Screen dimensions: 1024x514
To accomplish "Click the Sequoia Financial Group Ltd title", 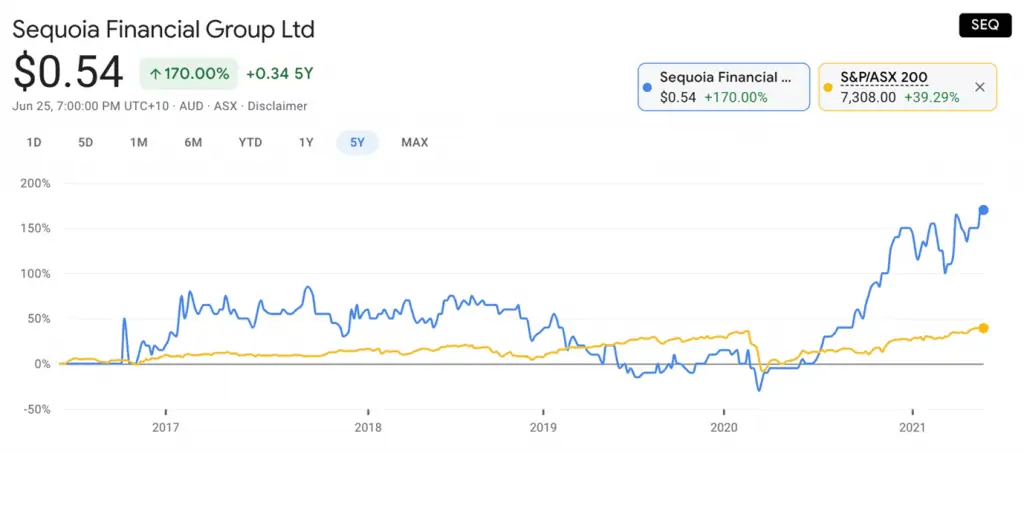I will coord(163,29).
